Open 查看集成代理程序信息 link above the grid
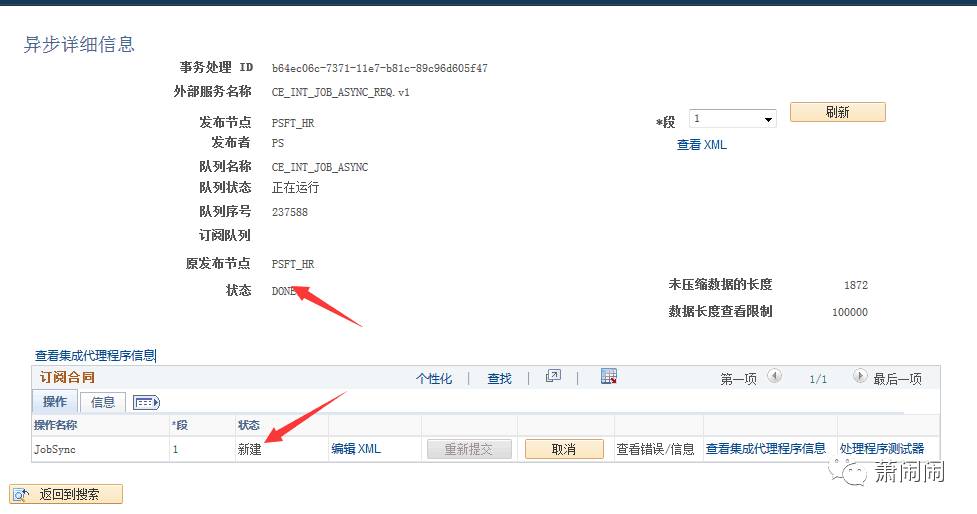 click(95, 356)
